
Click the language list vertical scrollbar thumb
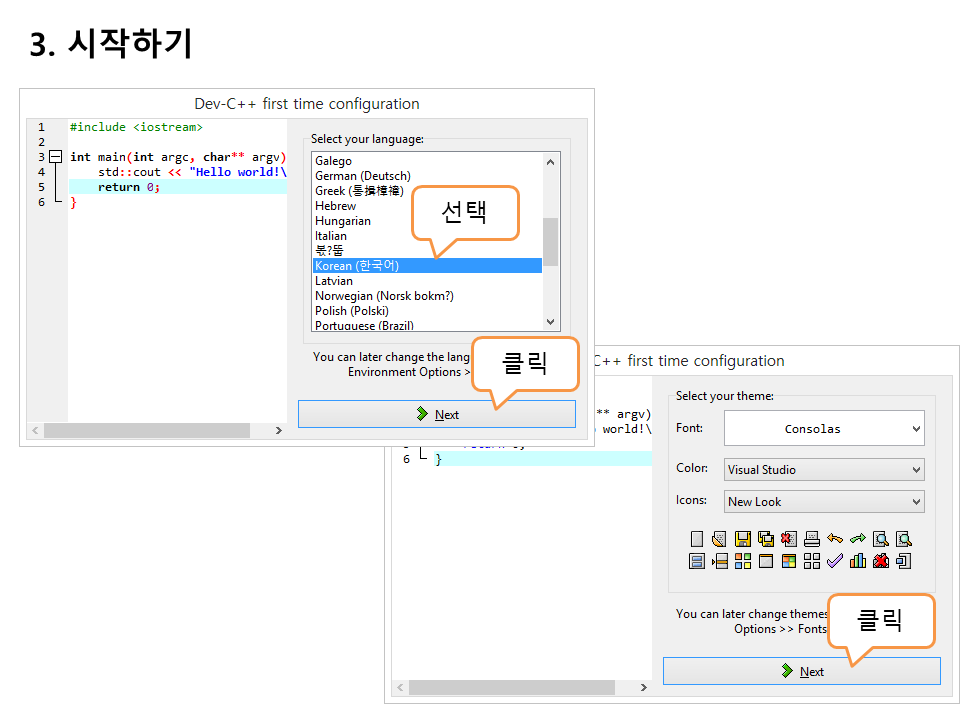pyautogui.click(x=550, y=242)
